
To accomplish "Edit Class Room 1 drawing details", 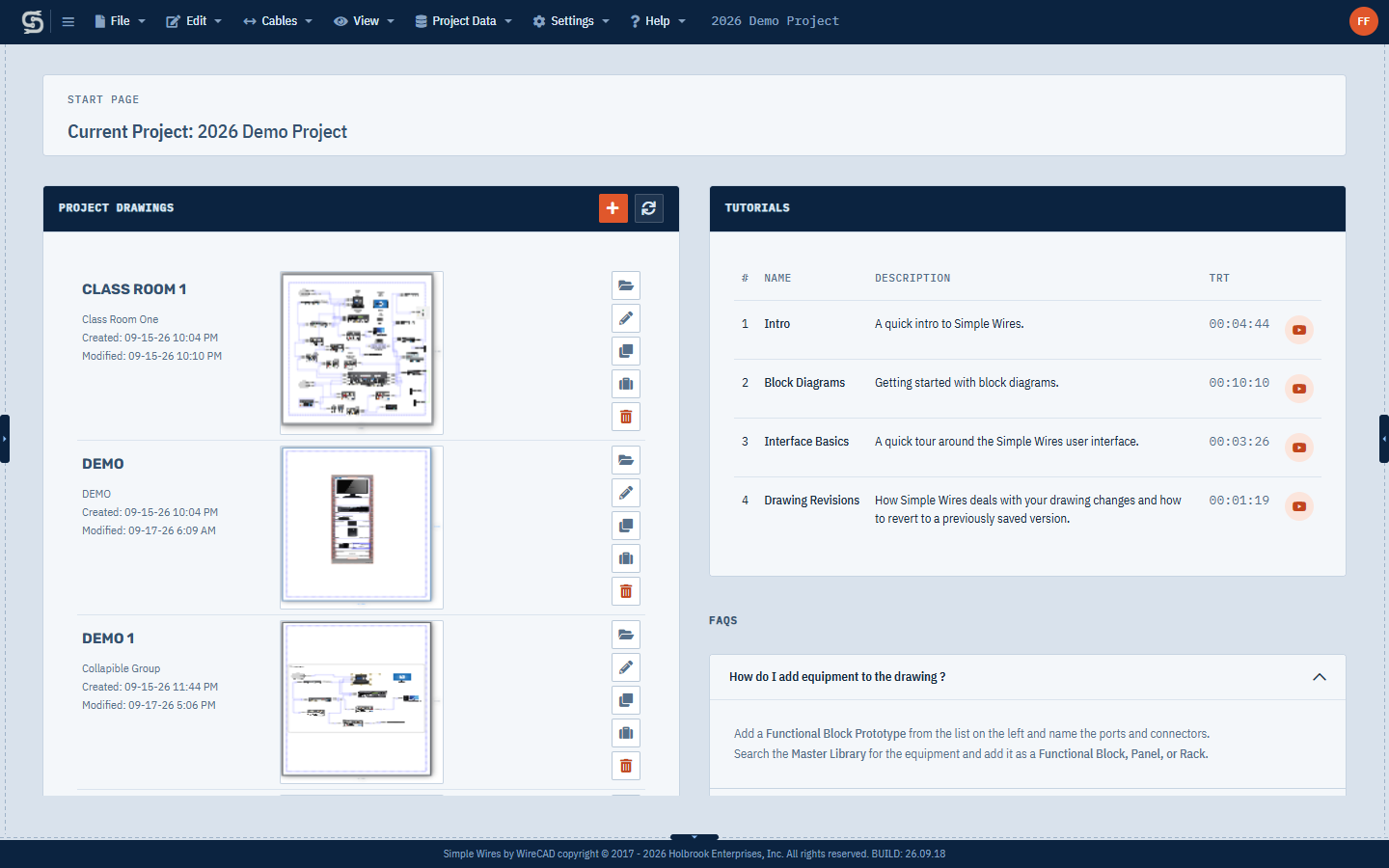I will [x=626, y=318].
